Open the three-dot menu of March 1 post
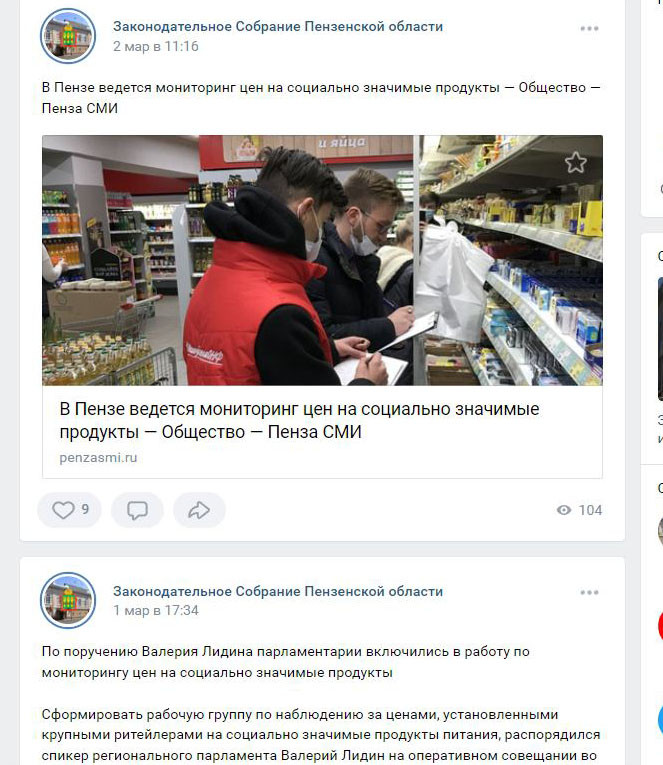Screen dimensions: 663x765 [589, 592]
